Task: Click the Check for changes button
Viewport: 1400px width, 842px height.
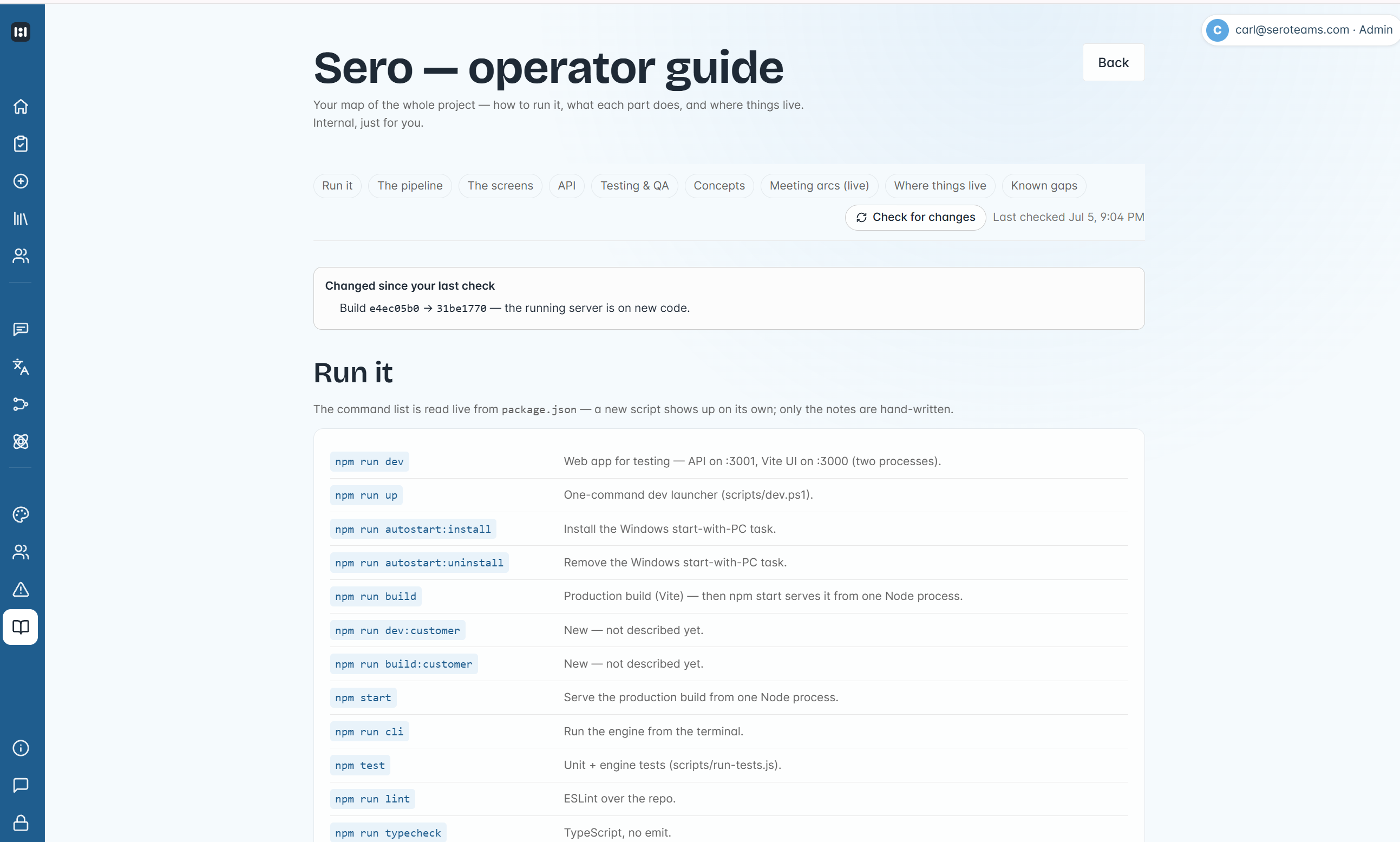Action: click(x=915, y=217)
